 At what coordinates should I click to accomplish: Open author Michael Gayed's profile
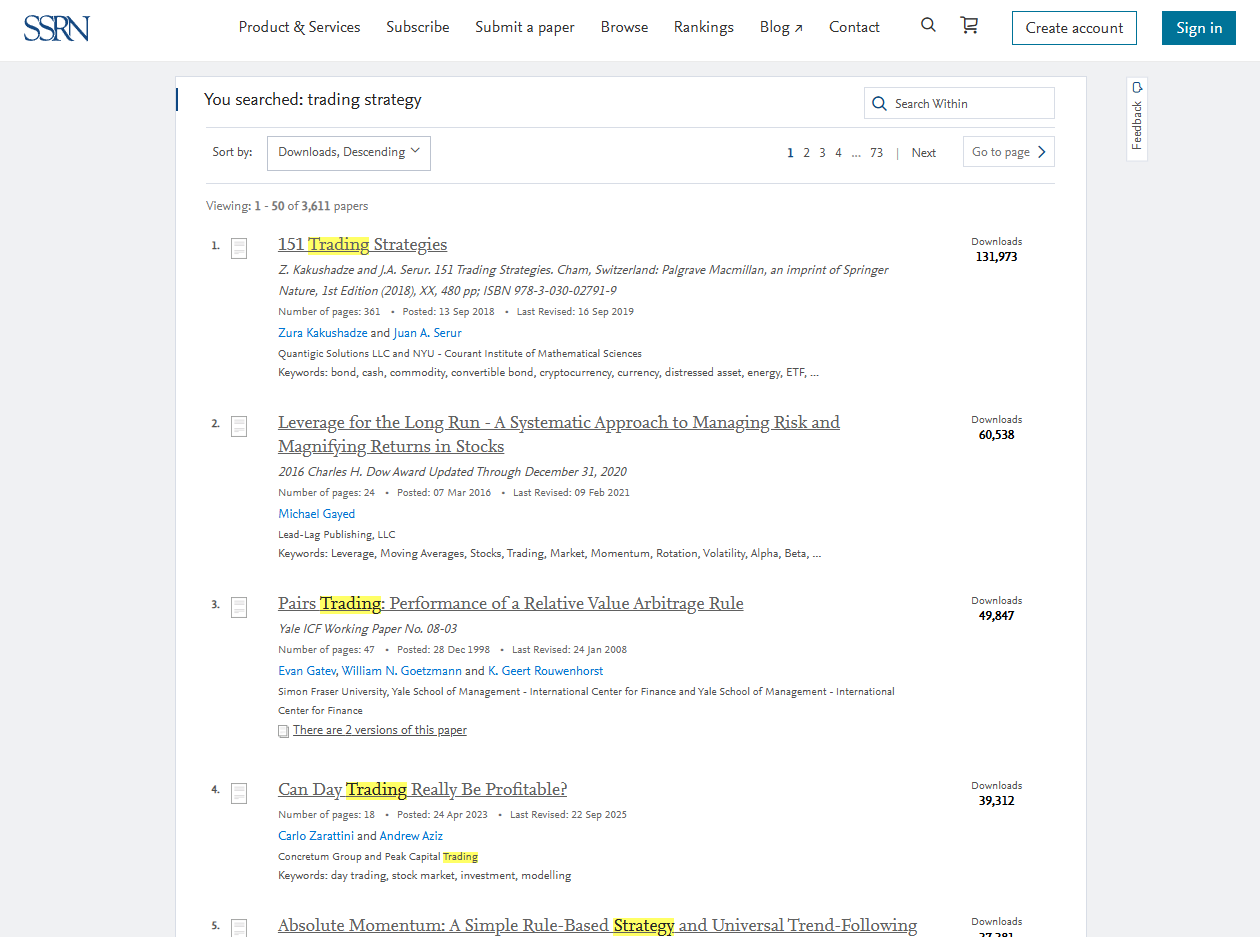pos(316,514)
